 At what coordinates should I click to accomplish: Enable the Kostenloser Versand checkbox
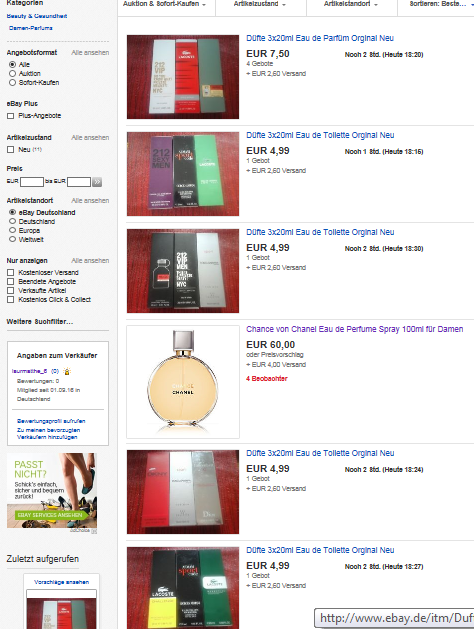11,272
